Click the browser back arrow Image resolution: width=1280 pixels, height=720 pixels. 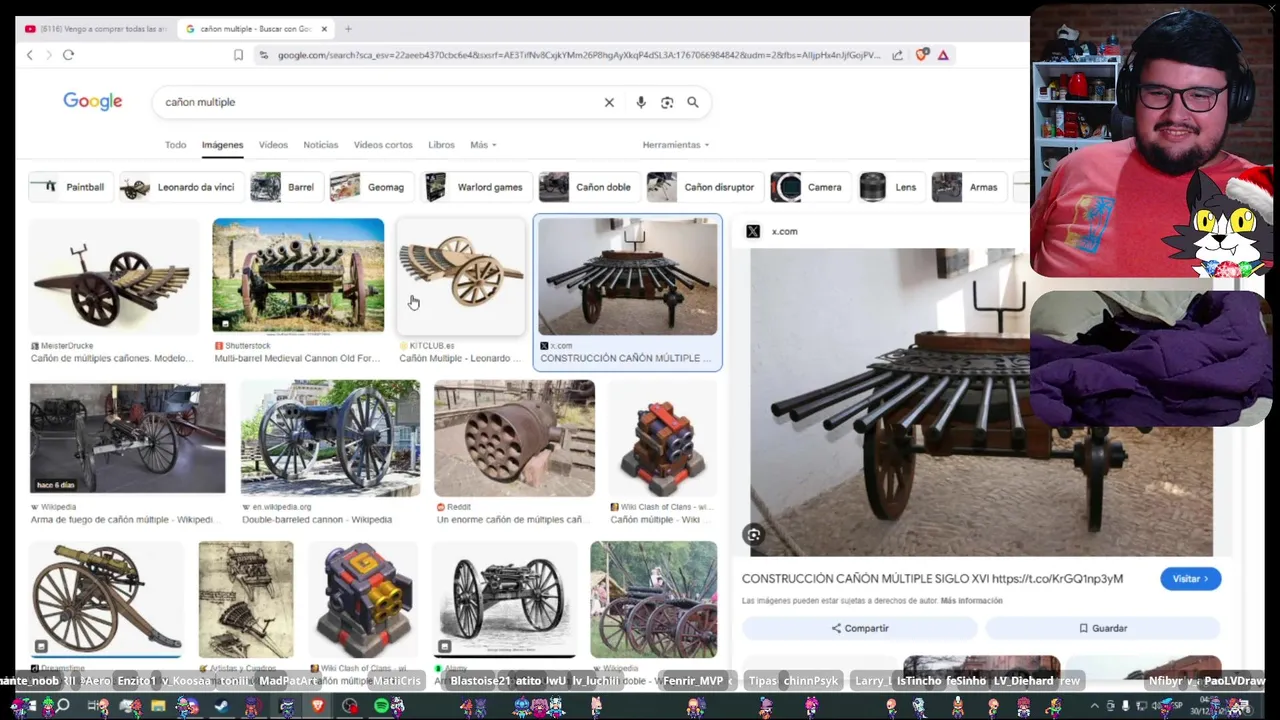click(30, 55)
